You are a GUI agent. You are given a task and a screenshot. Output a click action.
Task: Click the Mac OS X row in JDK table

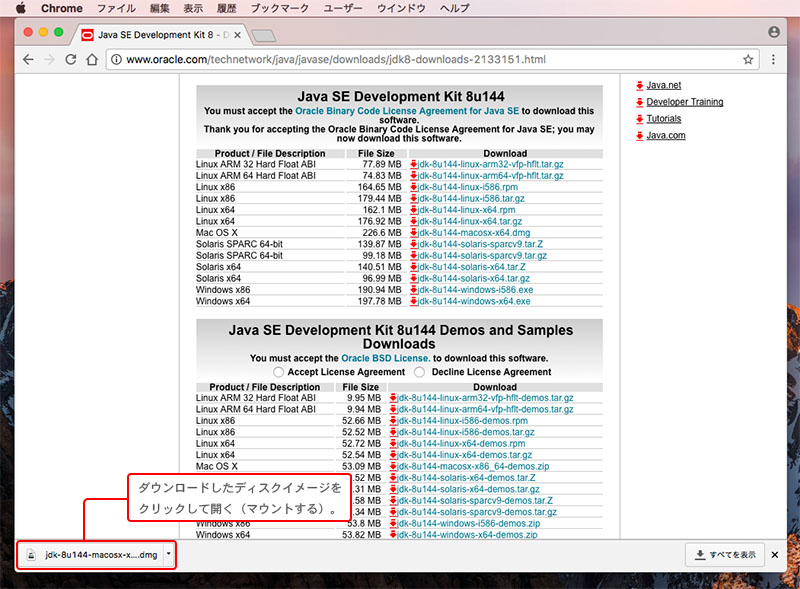(399, 233)
